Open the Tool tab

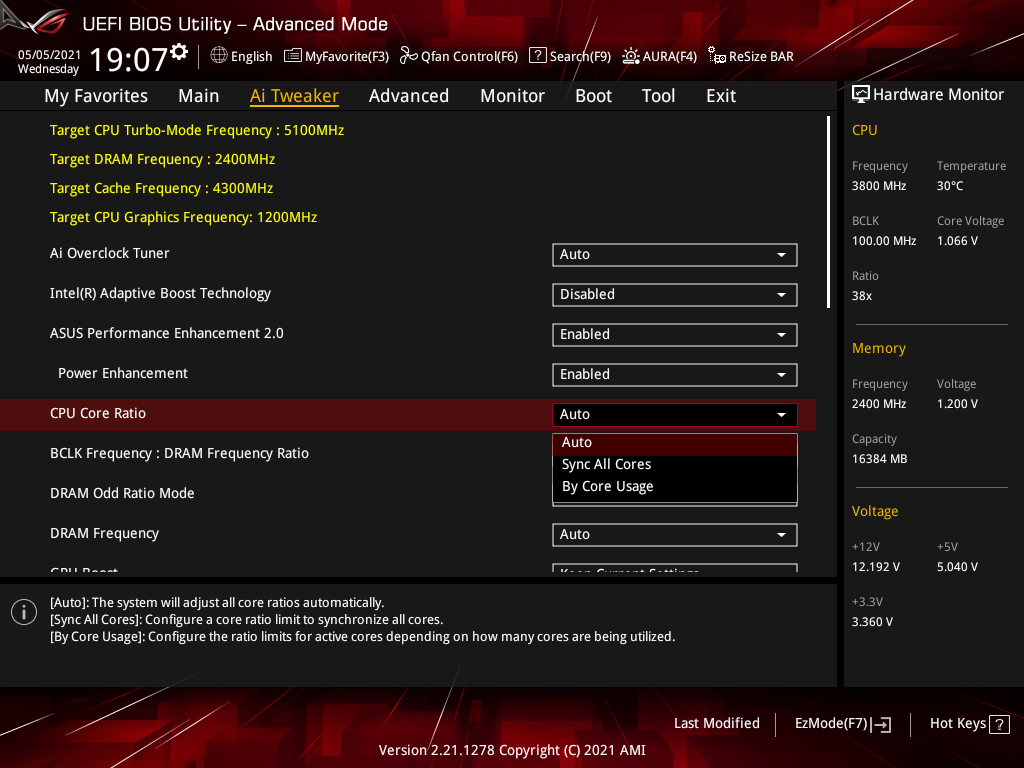(658, 96)
